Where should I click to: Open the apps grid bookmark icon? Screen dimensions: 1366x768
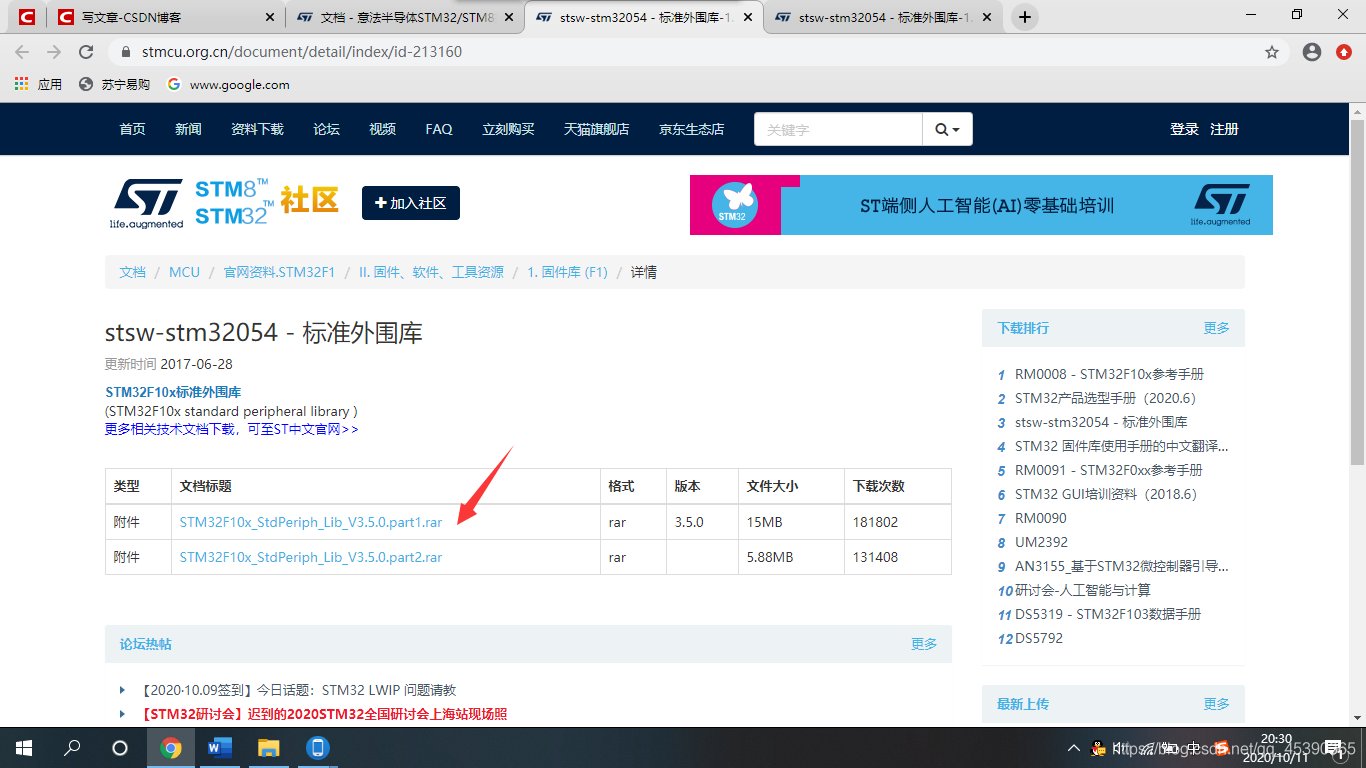pyautogui.click(x=22, y=84)
